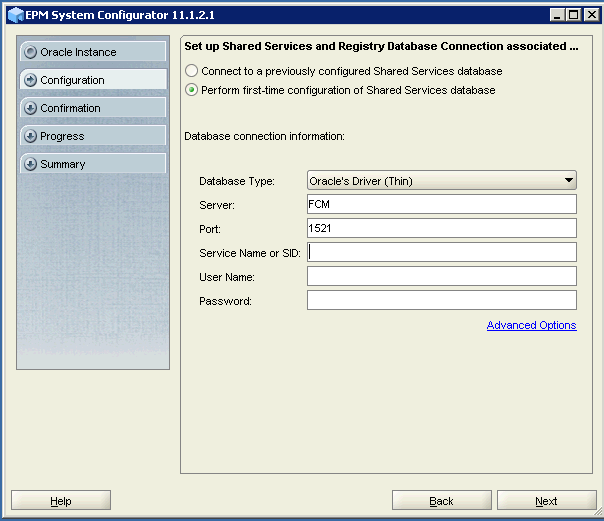Viewport: 604px width, 521px height.
Task: Go Back to the previous step
Action: click(x=442, y=500)
